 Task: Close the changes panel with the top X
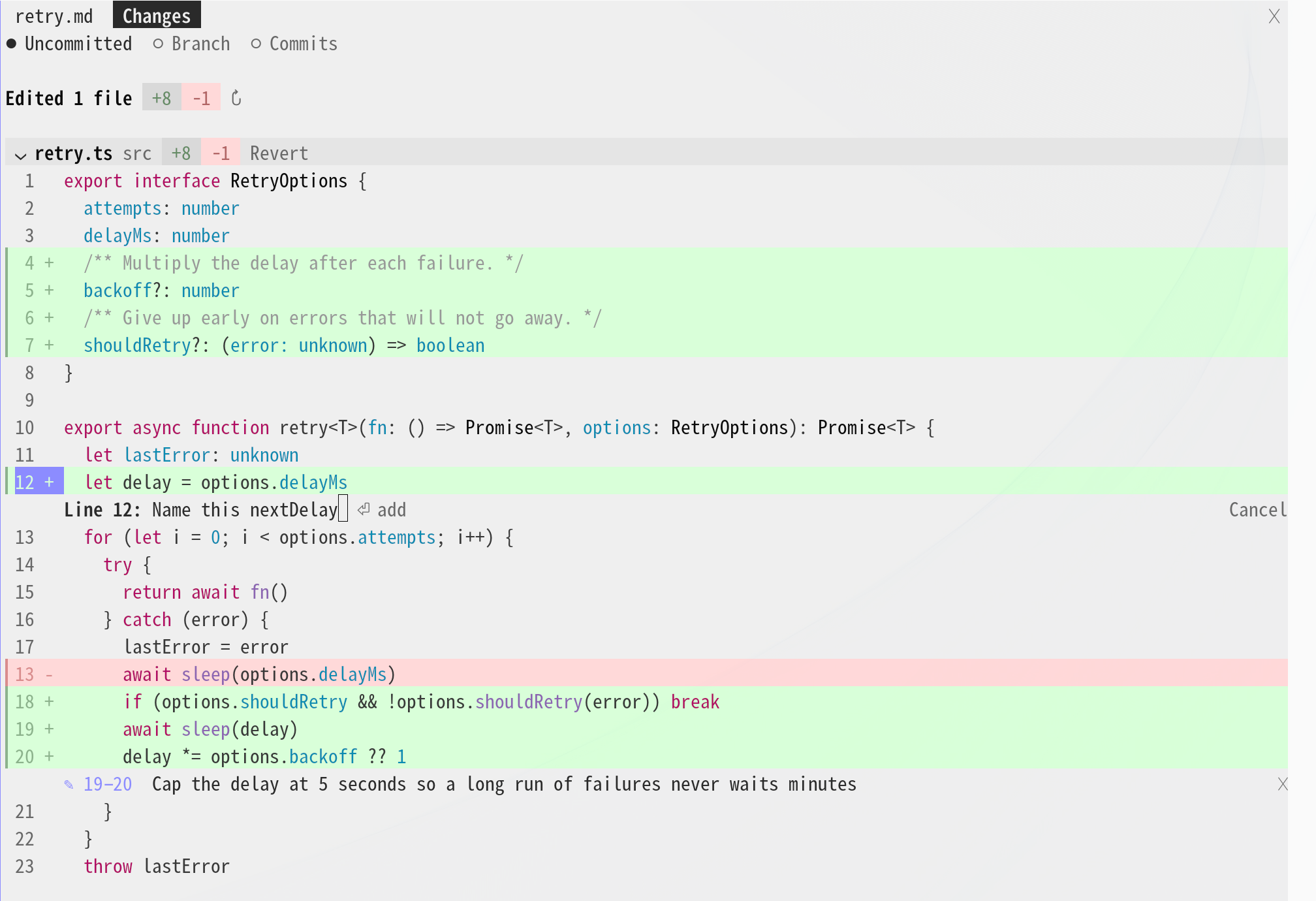click(x=1274, y=16)
